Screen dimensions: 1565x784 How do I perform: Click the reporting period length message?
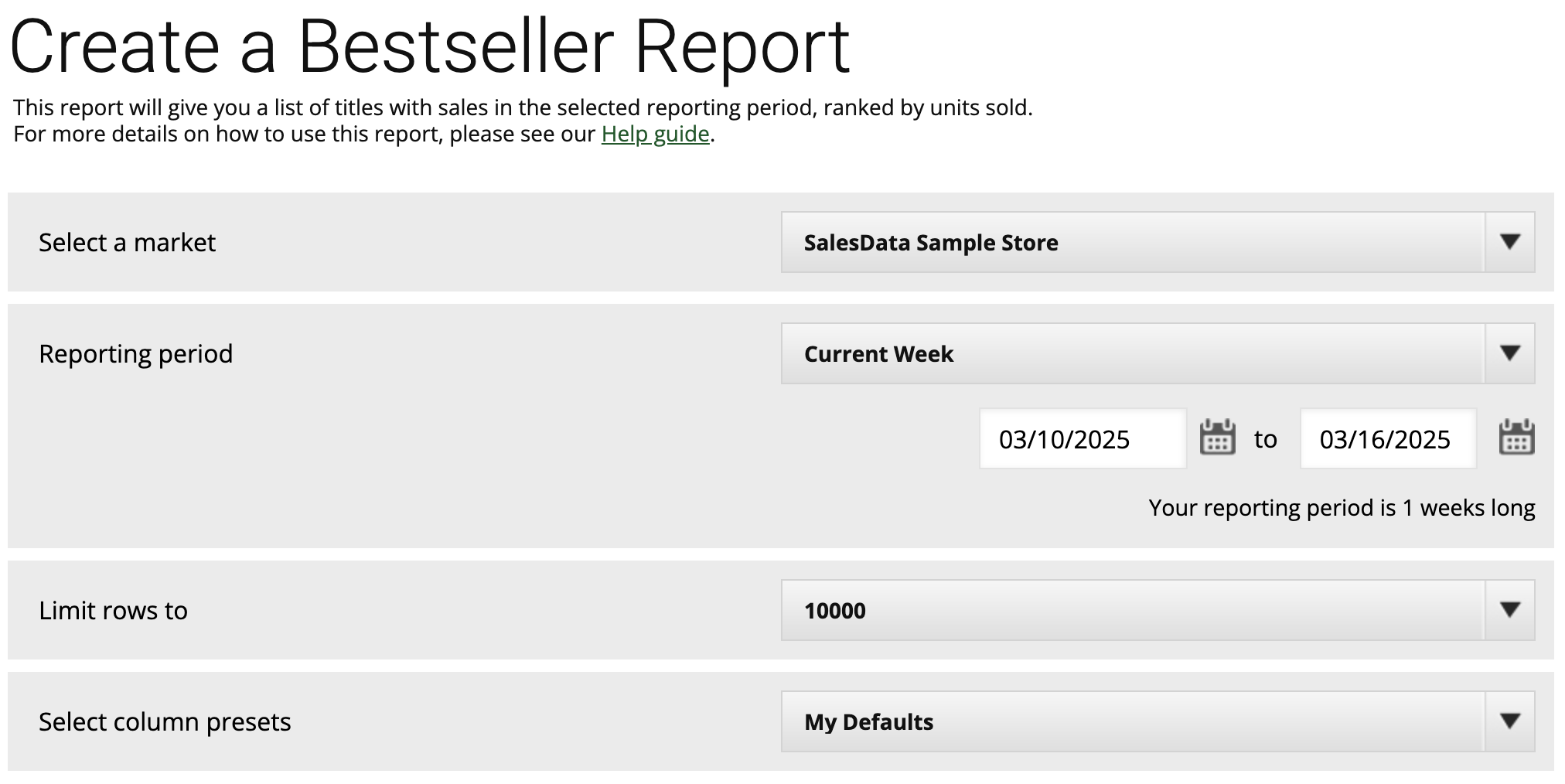(1342, 508)
